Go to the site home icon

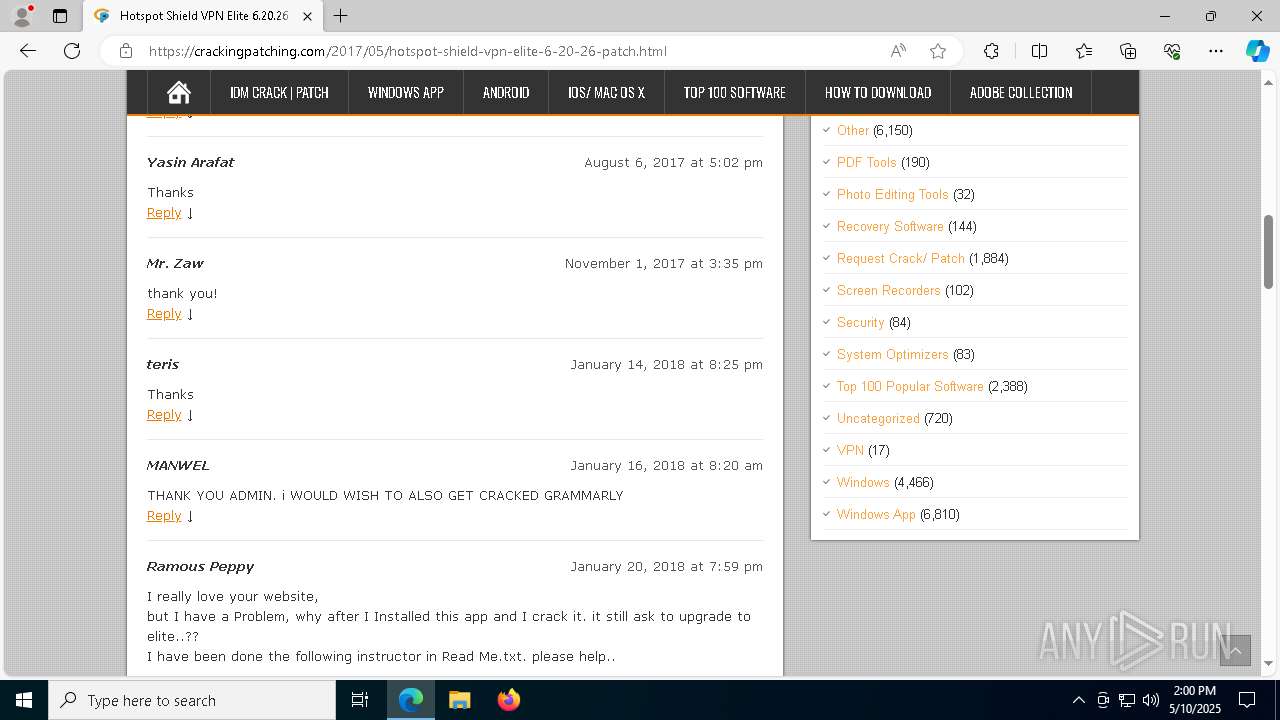[179, 93]
